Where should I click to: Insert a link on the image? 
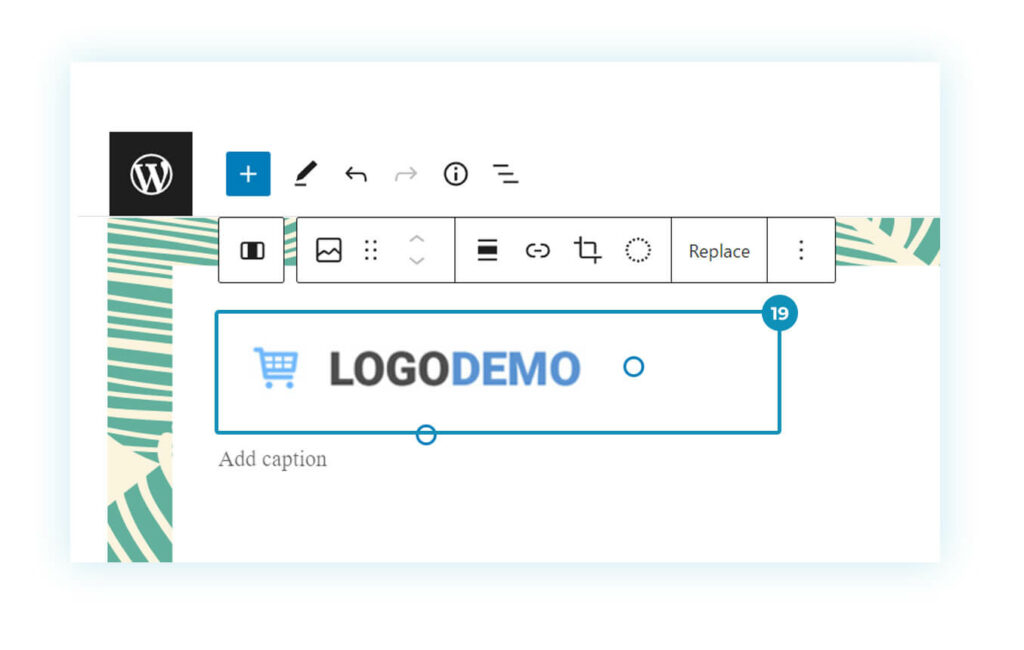coord(537,250)
